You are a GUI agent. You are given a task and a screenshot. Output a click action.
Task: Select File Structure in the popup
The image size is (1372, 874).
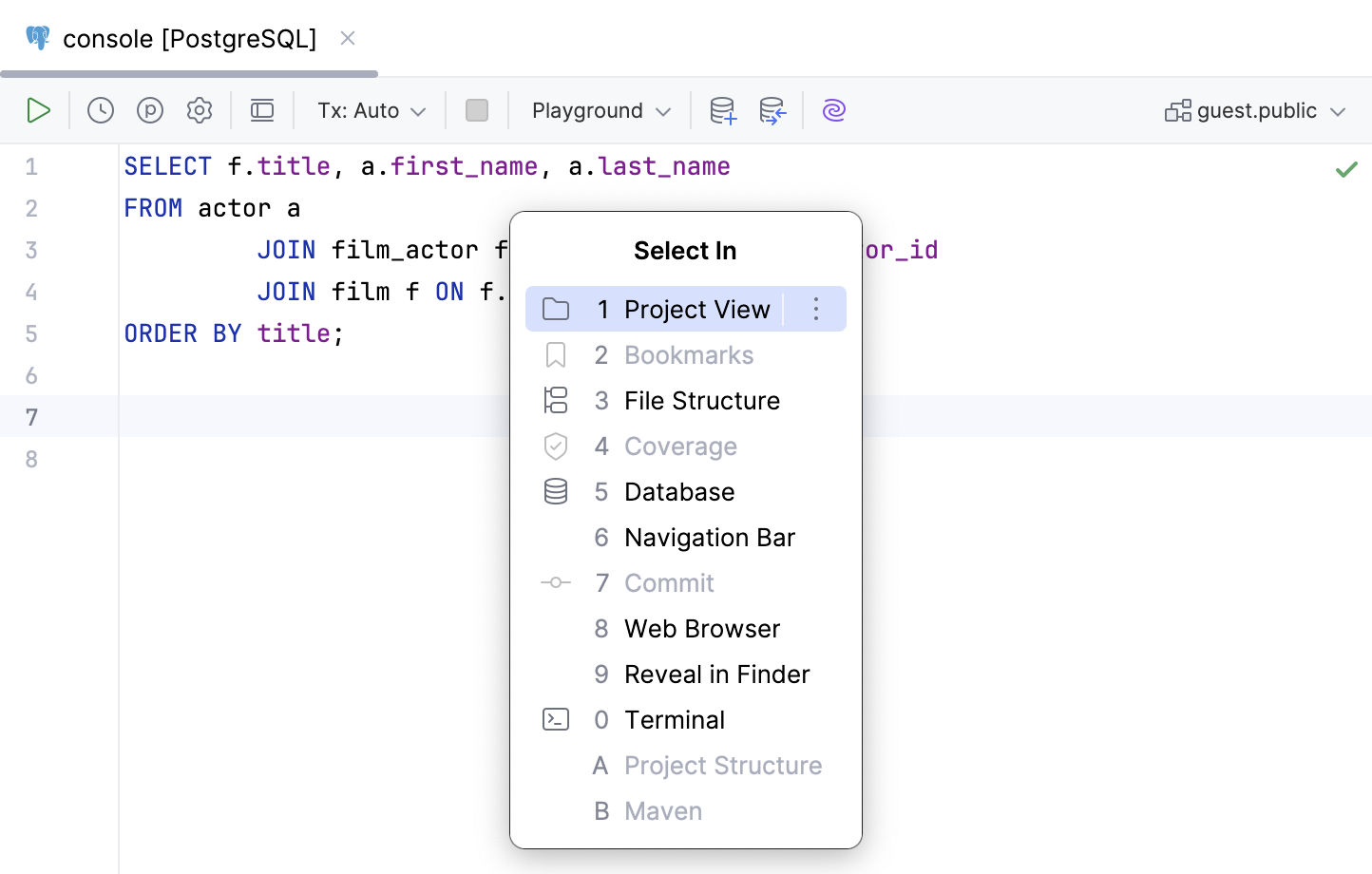[x=701, y=400]
